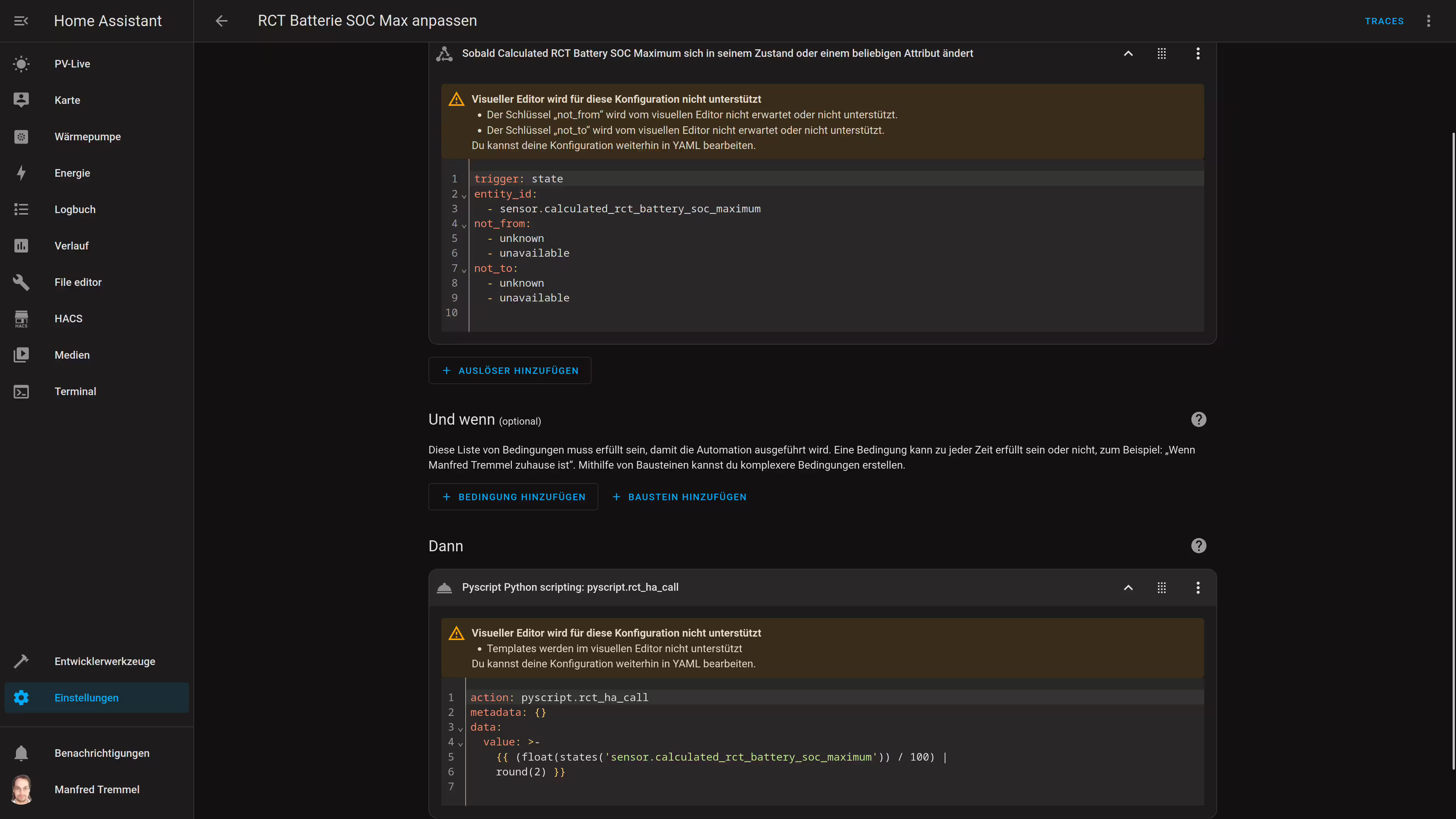
Task: Click the trigger card title text
Action: [x=717, y=53]
